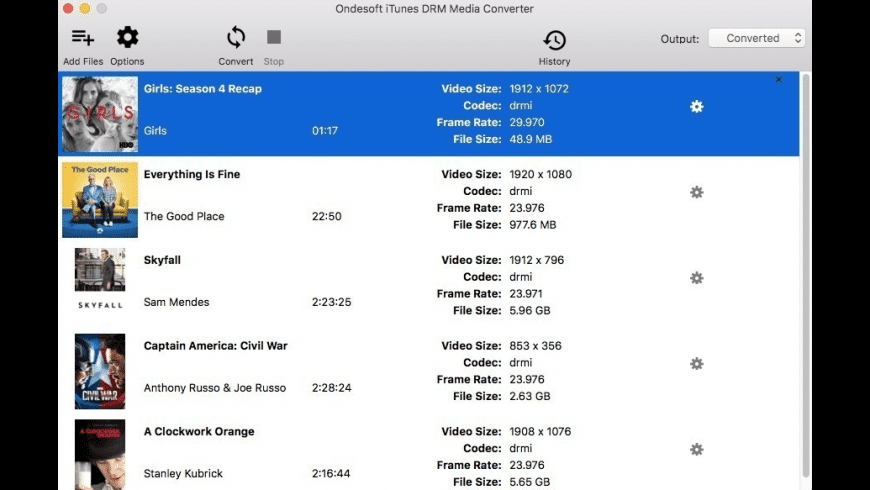Start conversion with the Convert icon

pos(236,37)
